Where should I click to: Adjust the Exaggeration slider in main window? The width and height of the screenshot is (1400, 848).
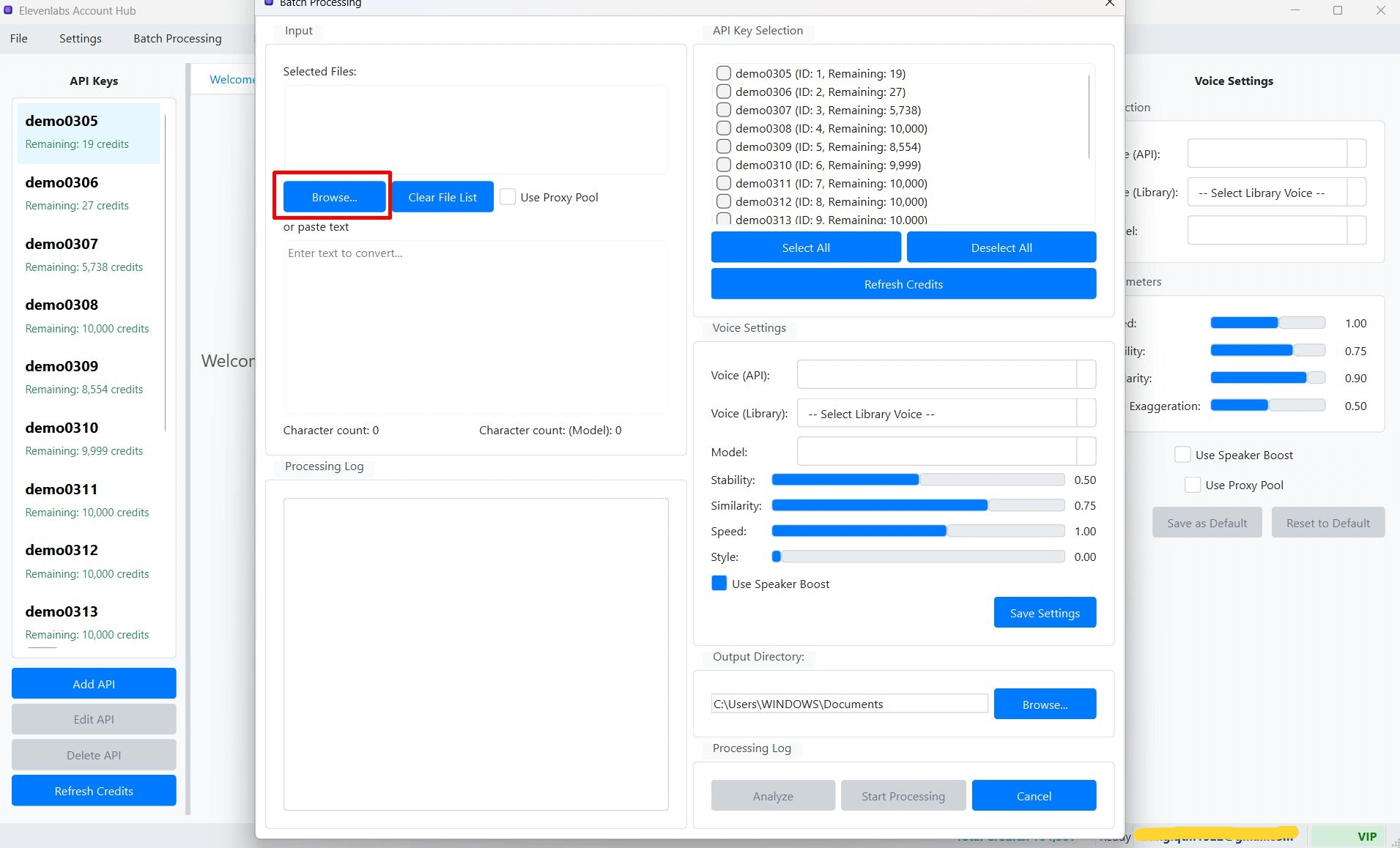[1268, 406]
